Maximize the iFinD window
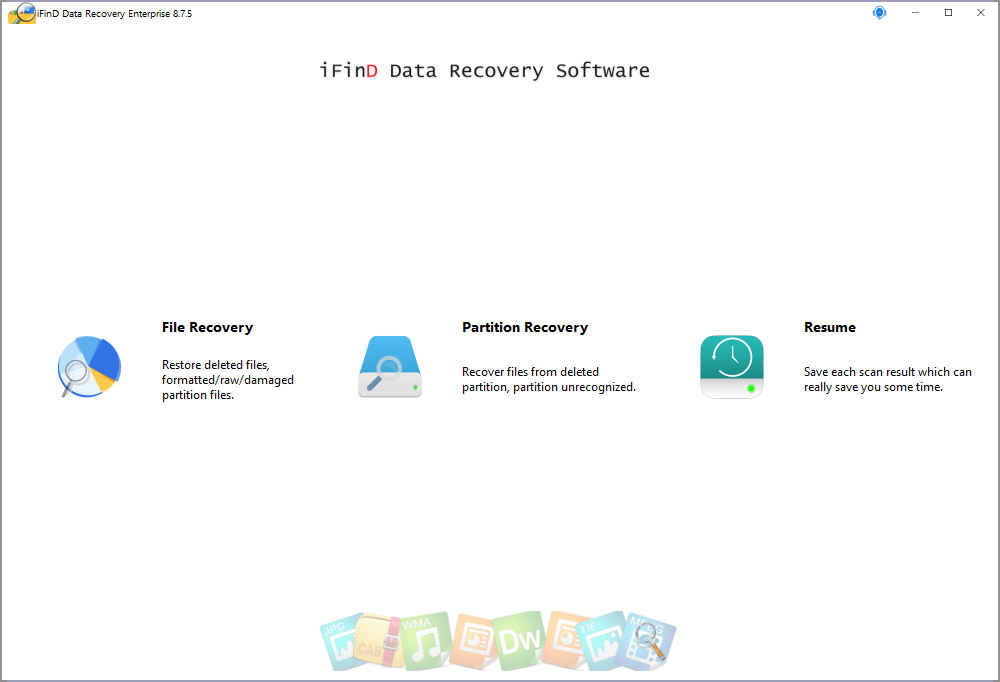The width and height of the screenshot is (1000, 682). click(x=948, y=13)
